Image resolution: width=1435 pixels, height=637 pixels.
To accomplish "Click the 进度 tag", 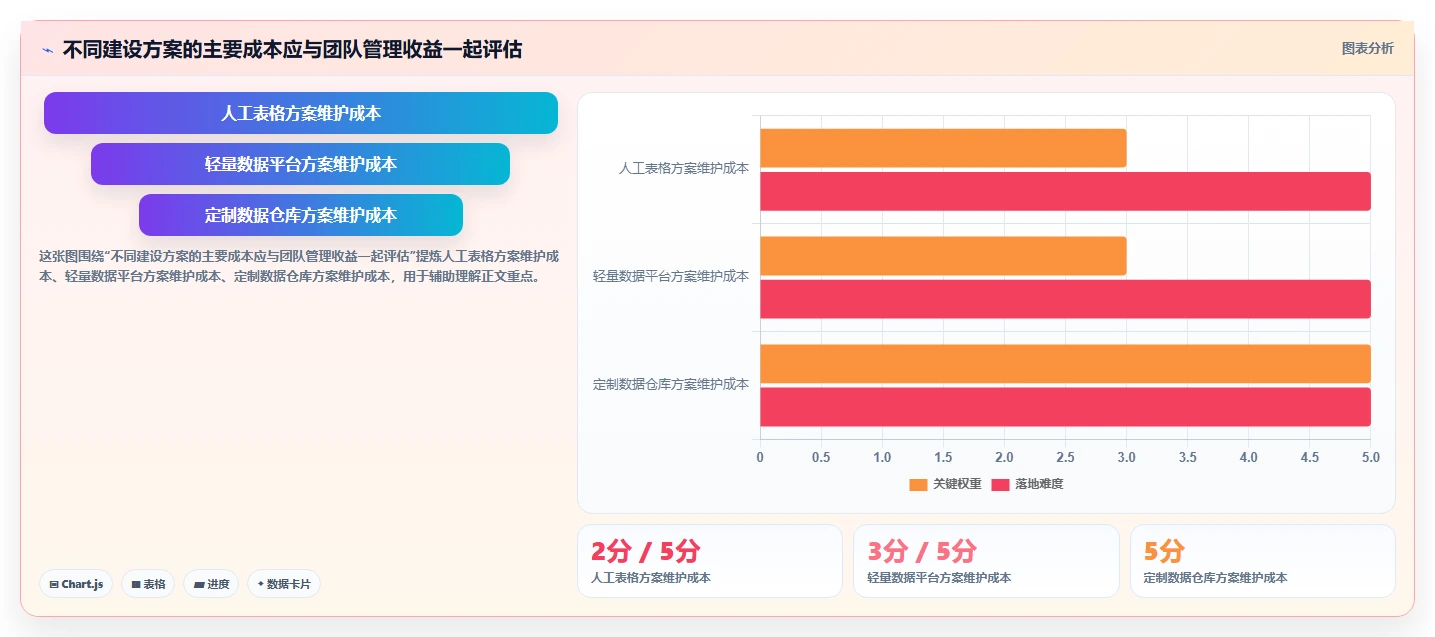I will point(211,584).
